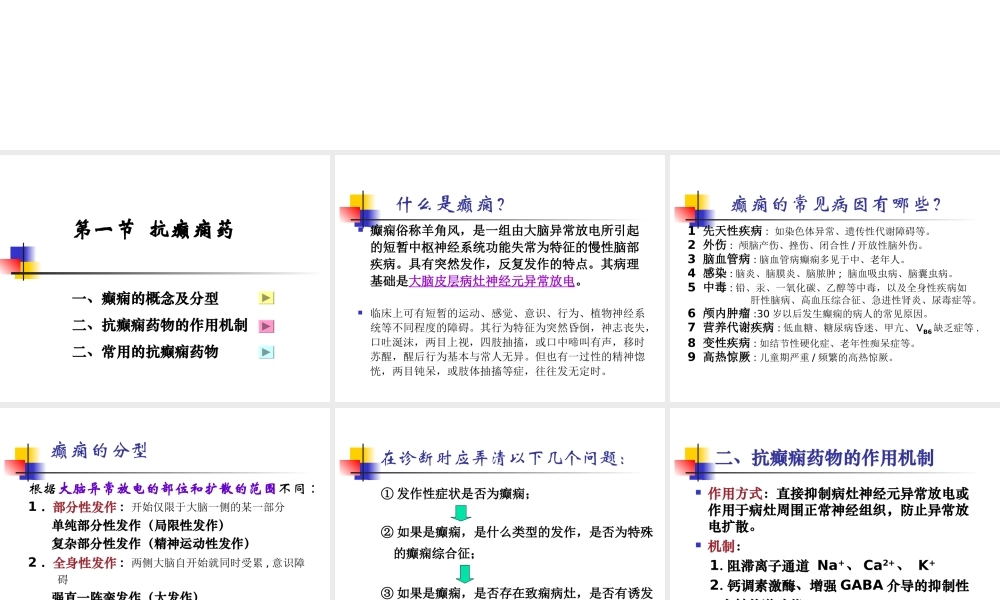The height and width of the screenshot is (600, 1000).
Task: Click blue arrow button beside 常用的抗癫痫药物
Action: tap(266, 351)
